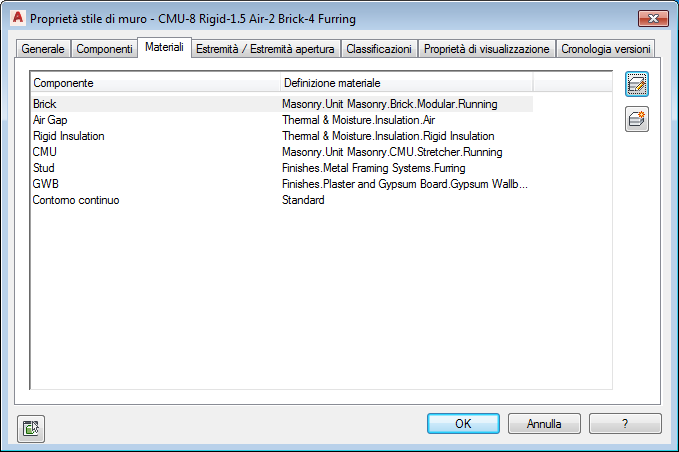The image size is (679, 452).
Task: Click the add new material icon
Action: 637,119
